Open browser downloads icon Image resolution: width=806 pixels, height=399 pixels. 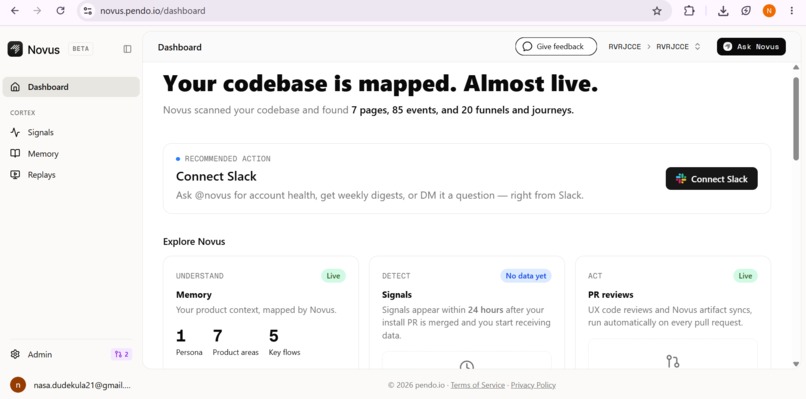click(723, 11)
